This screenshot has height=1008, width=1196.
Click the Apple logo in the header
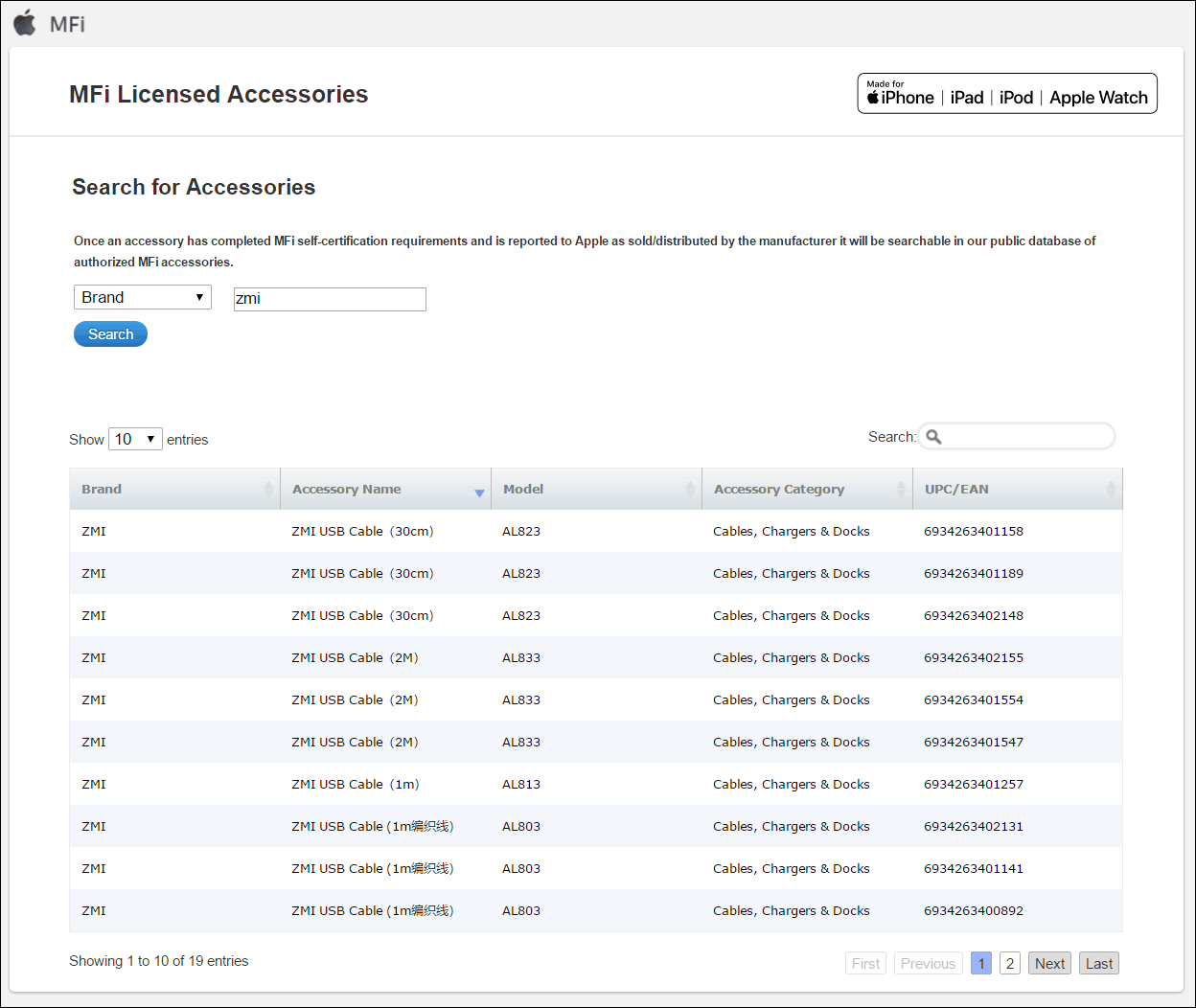pyautogui.click(x=25, y=23)
